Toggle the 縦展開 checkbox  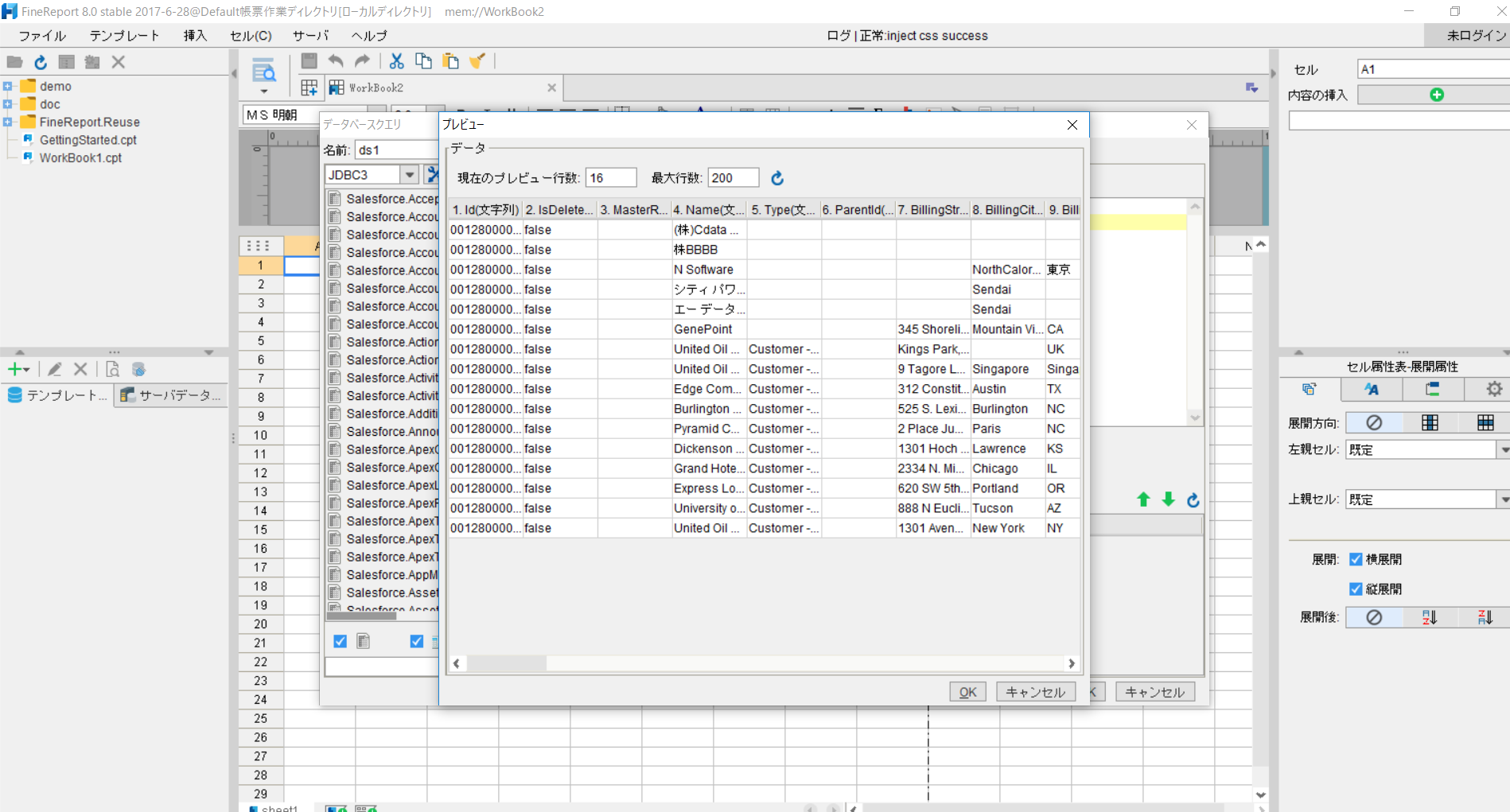[1356, 589]
